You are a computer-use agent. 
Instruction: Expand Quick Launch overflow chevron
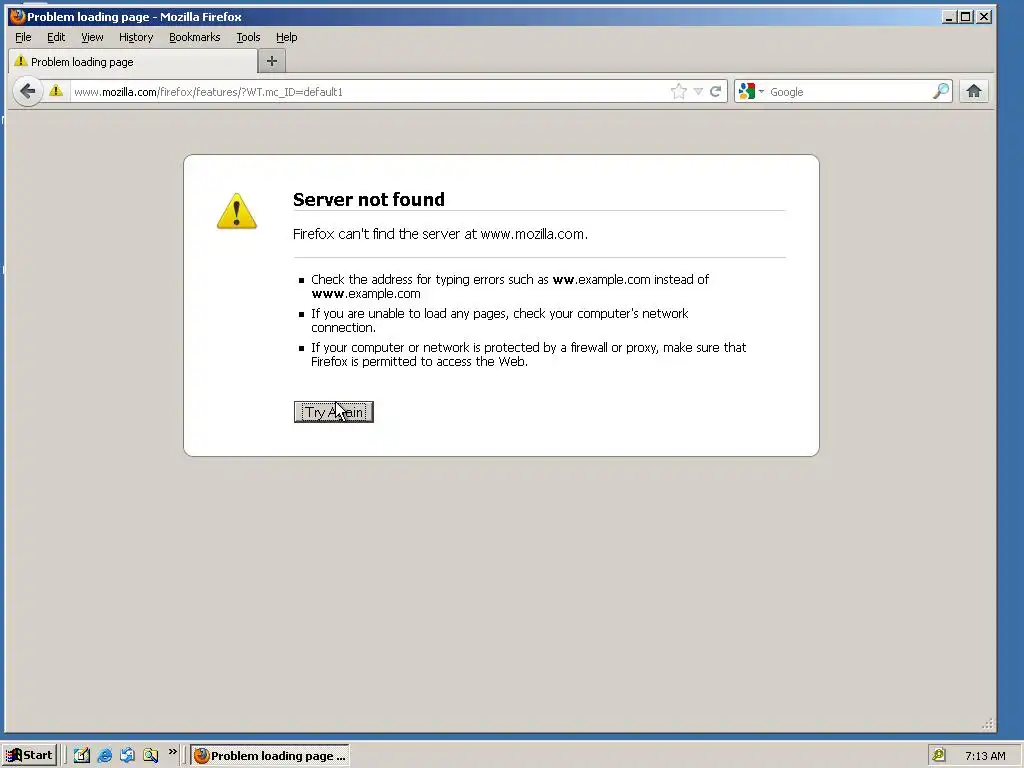click(172, 752)
